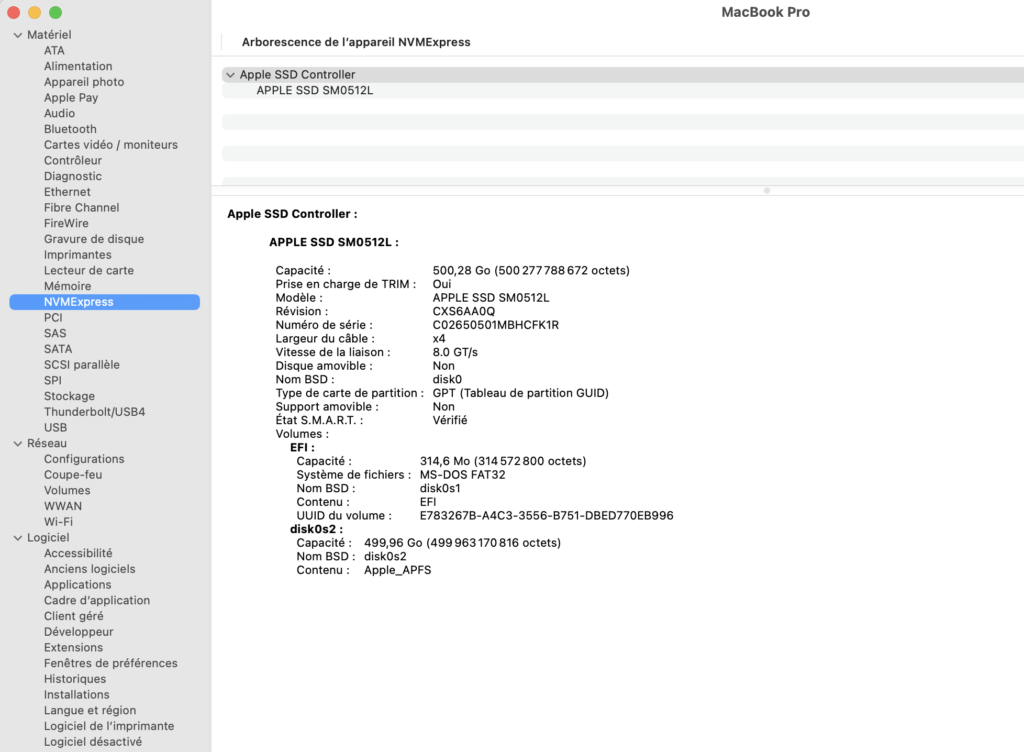Select ATA in the sidebar
This screenshot has height=752, width=1024.
pyautogui.click(x=54, y=51)
